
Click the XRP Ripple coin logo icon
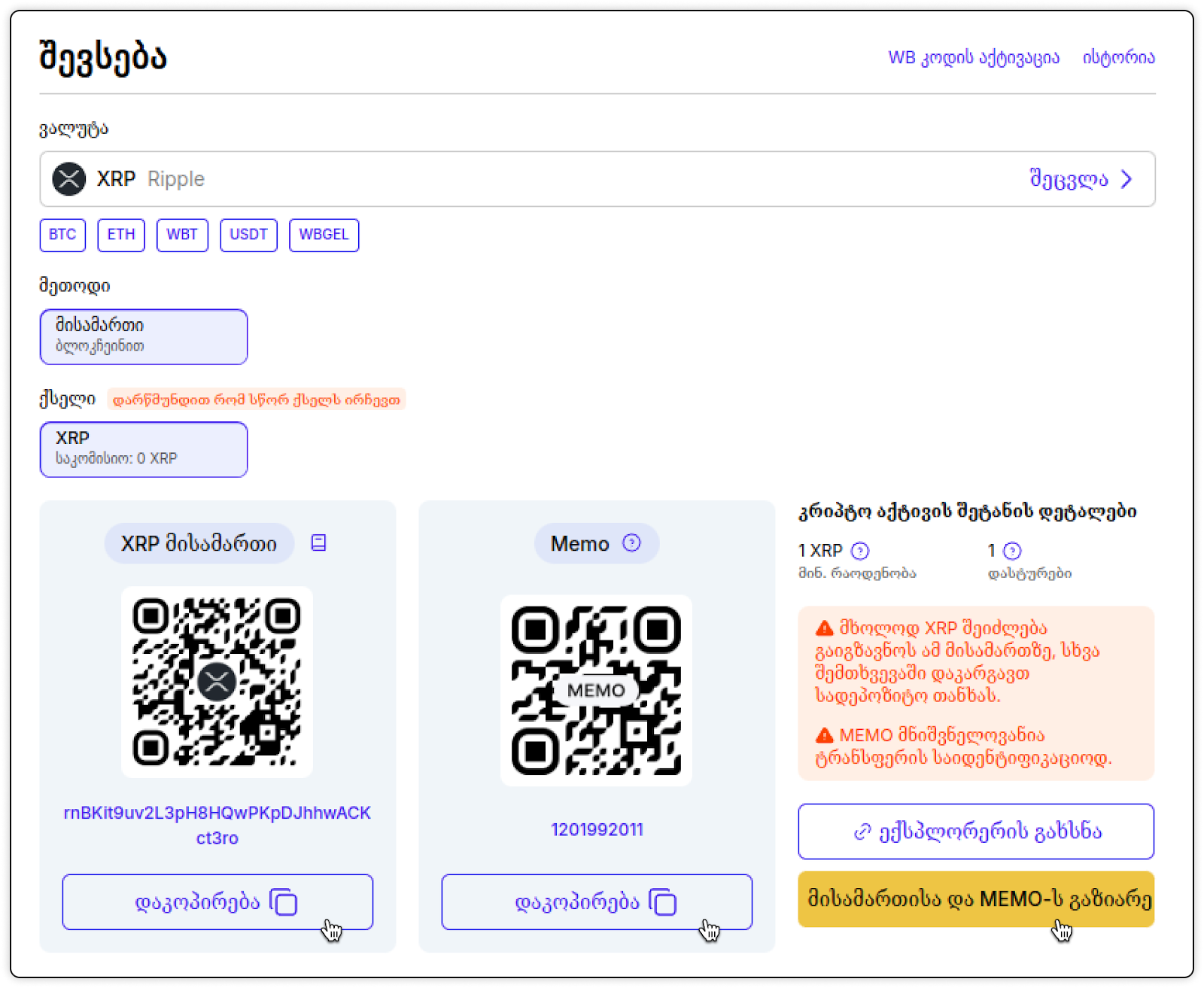[x=68, y=179]
